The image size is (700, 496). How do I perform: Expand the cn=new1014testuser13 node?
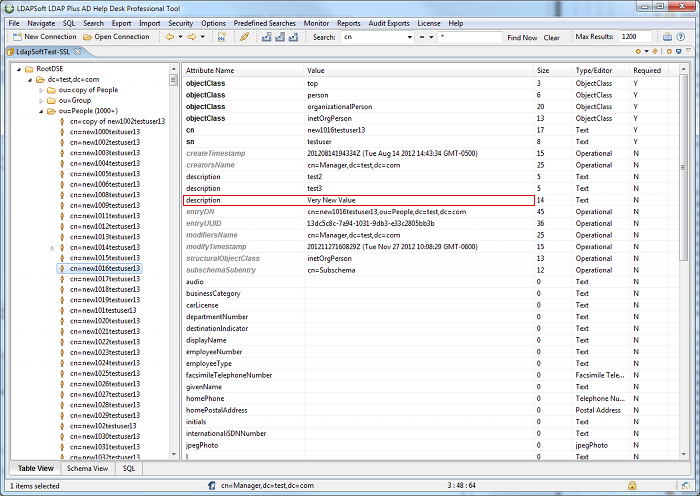52,248
